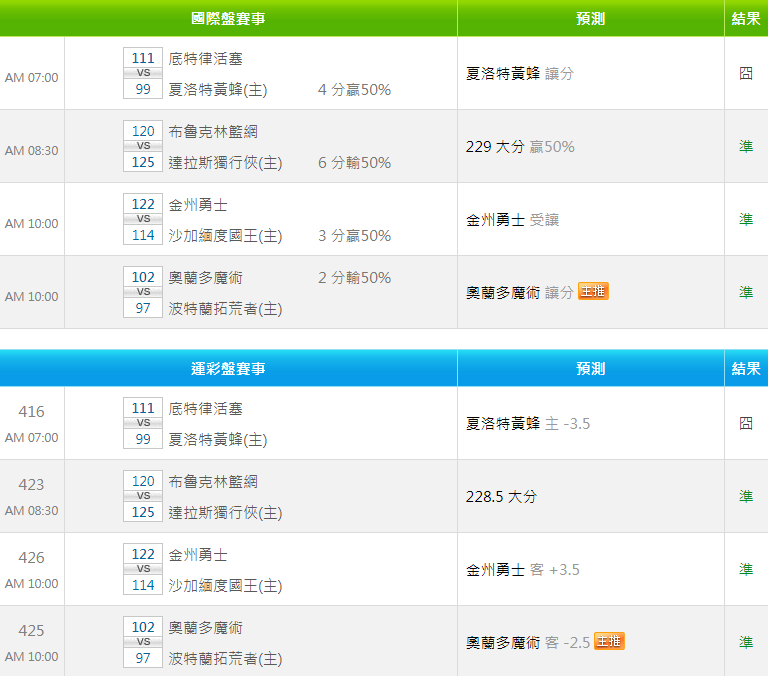Open 沙加緬度國王(主) in game 426 row
This screenshot has height=676, width=768.
click(x=225, y=585)
